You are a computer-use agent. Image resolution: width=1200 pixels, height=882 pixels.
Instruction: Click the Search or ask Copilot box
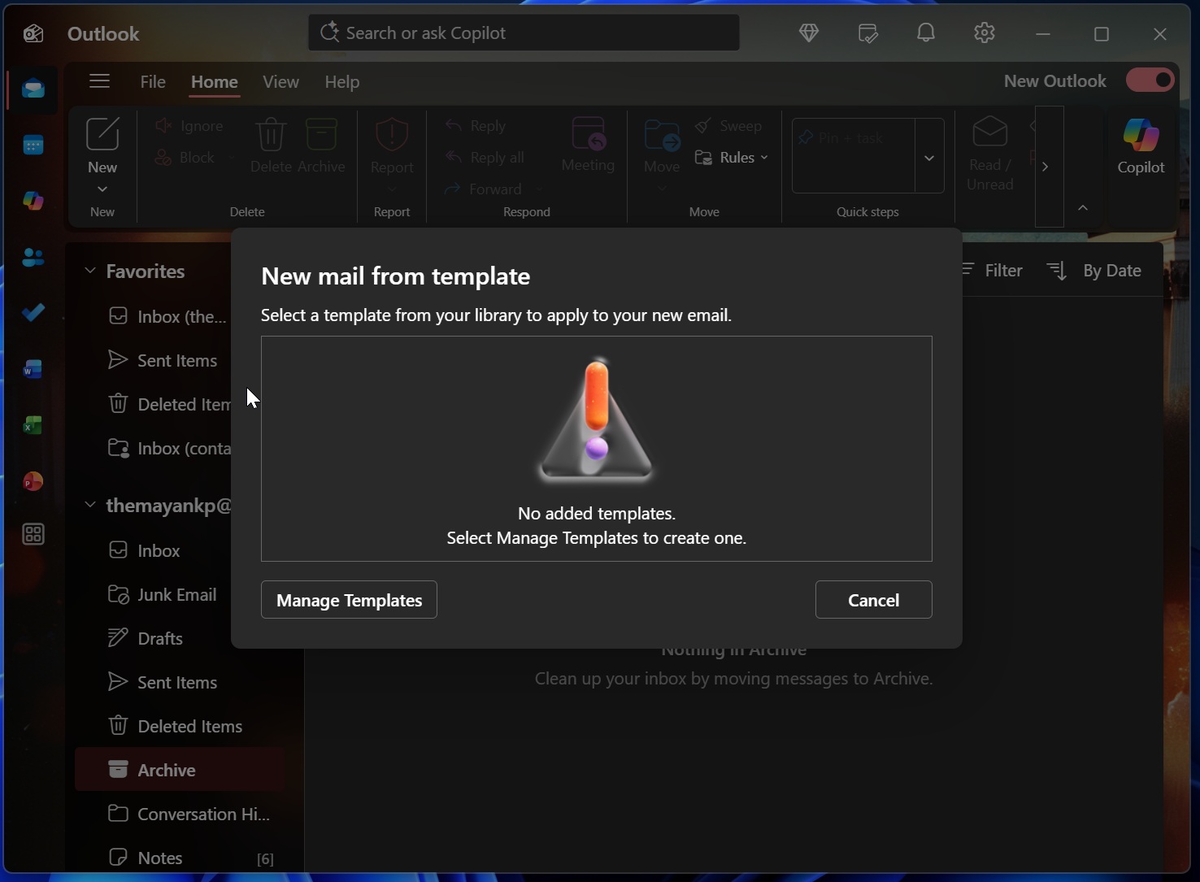pos(524,33)
